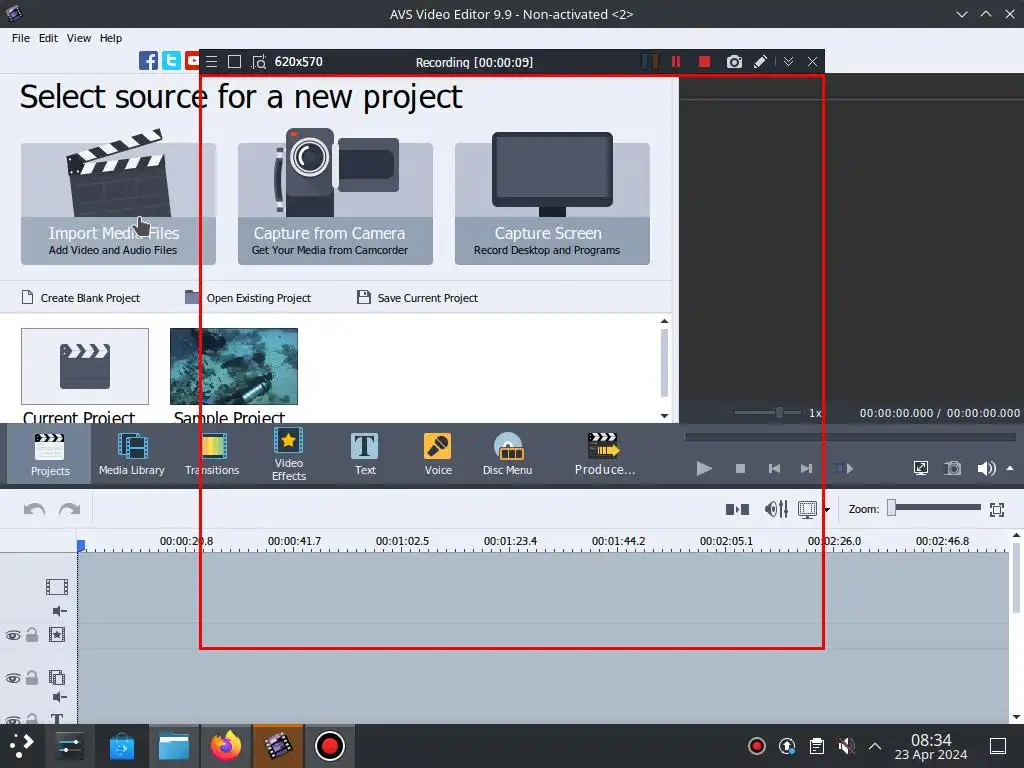The width and height of the screenshot is (1024, 768).
Task: Choose Capture from Camera source
Action: [335, 204]
